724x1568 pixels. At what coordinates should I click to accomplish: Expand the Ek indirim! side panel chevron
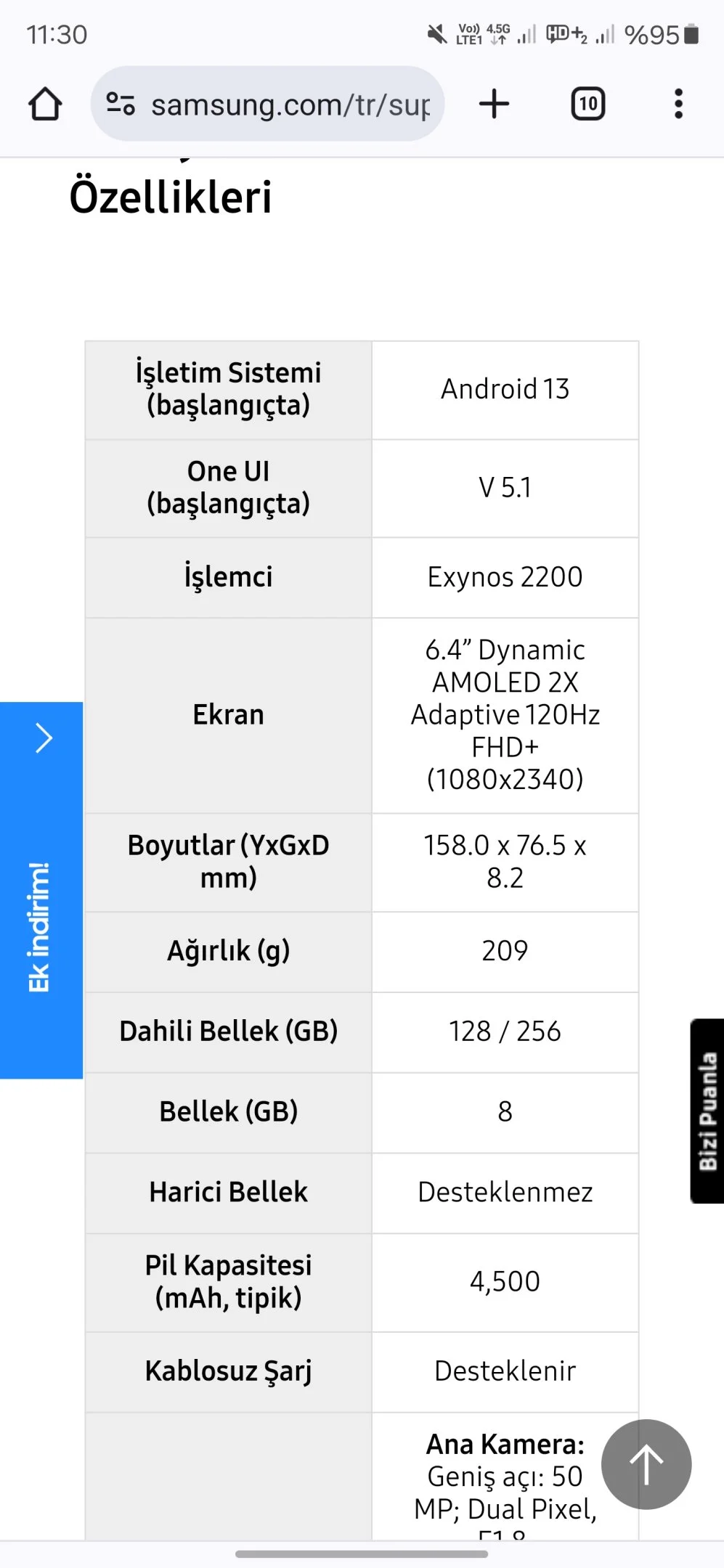click(x=44, y=738)
